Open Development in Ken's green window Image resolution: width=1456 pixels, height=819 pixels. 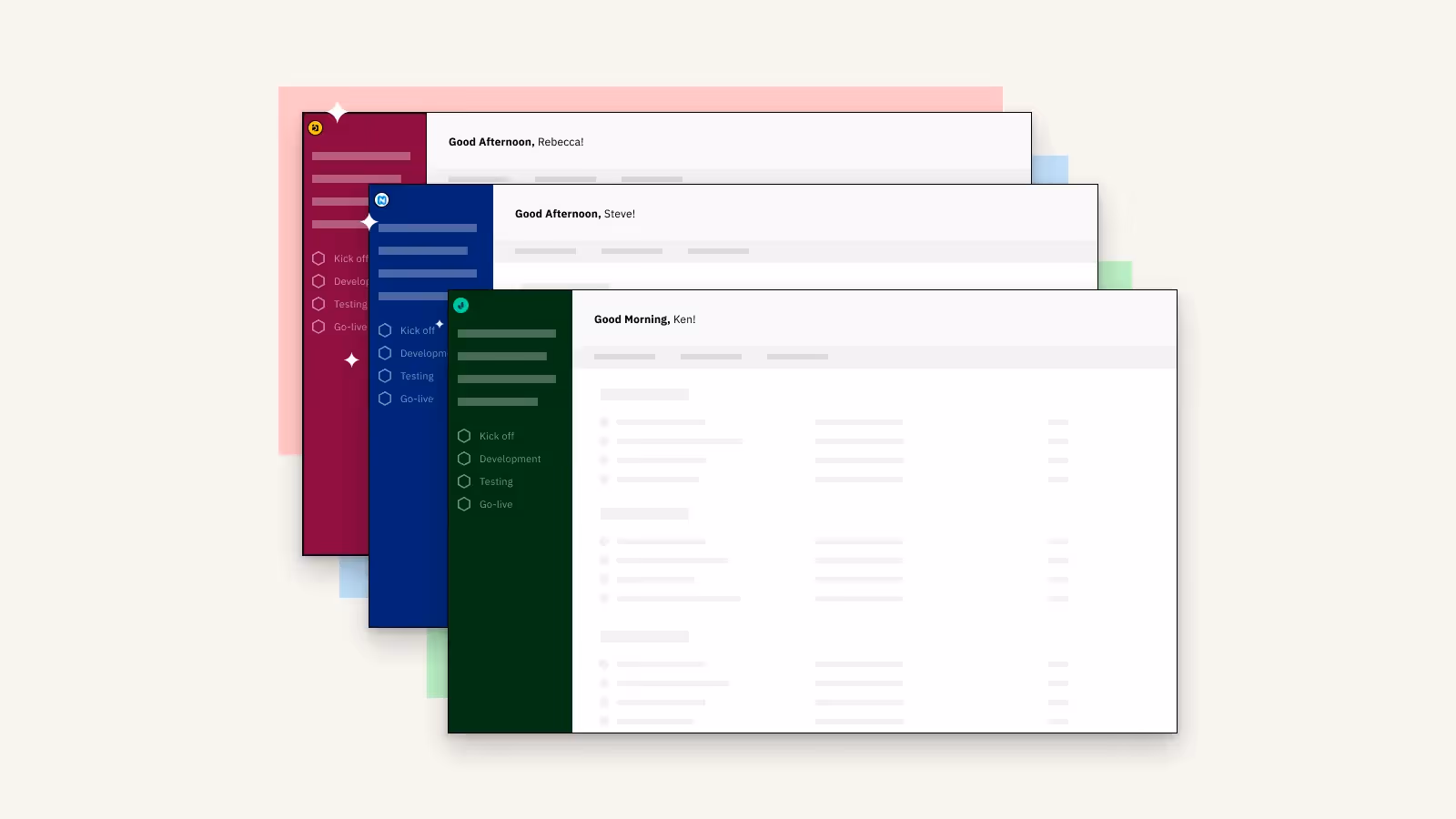click(x=511, y=459)
